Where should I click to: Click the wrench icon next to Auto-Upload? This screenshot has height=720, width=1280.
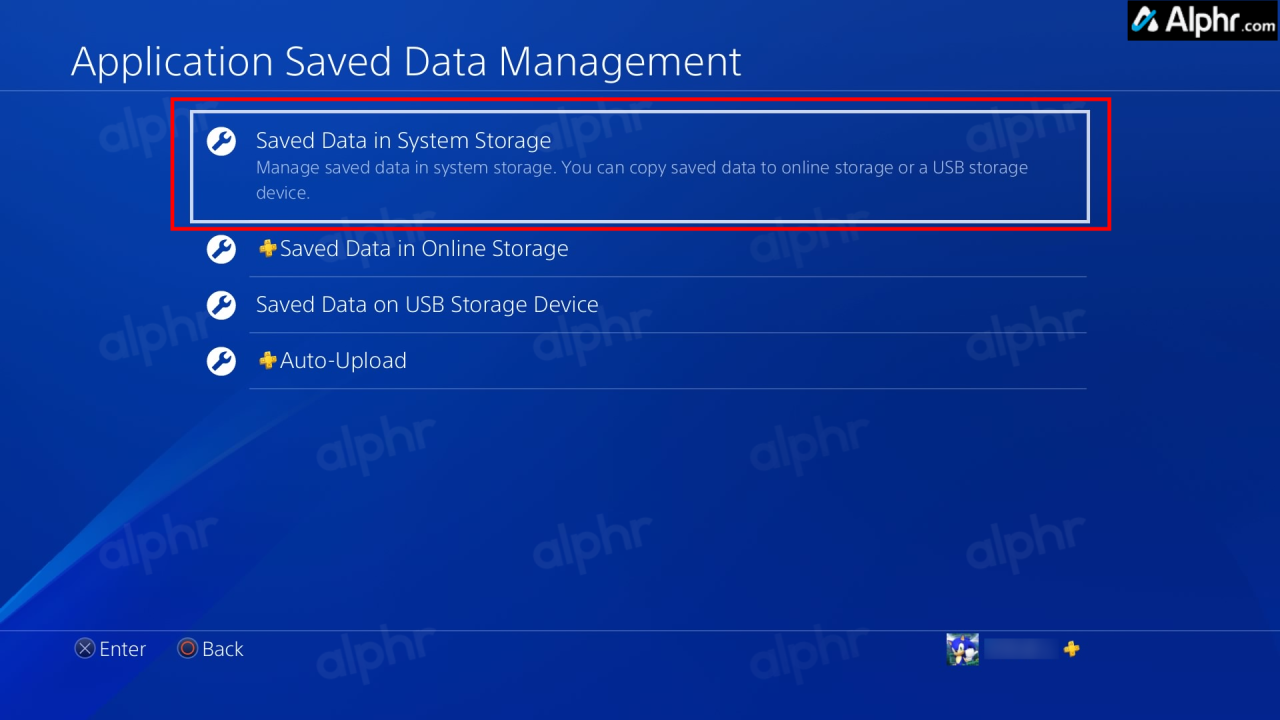220,361
